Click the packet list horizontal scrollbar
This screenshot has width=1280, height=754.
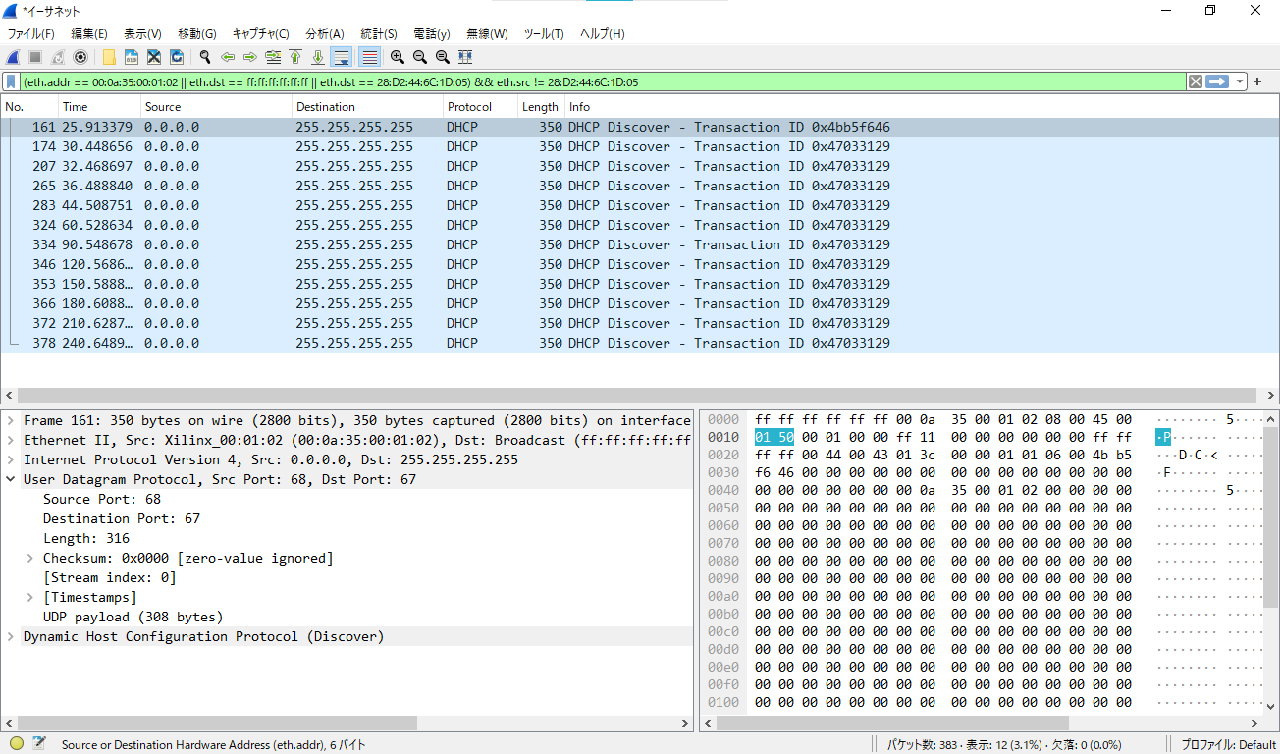tap(637, 395)
